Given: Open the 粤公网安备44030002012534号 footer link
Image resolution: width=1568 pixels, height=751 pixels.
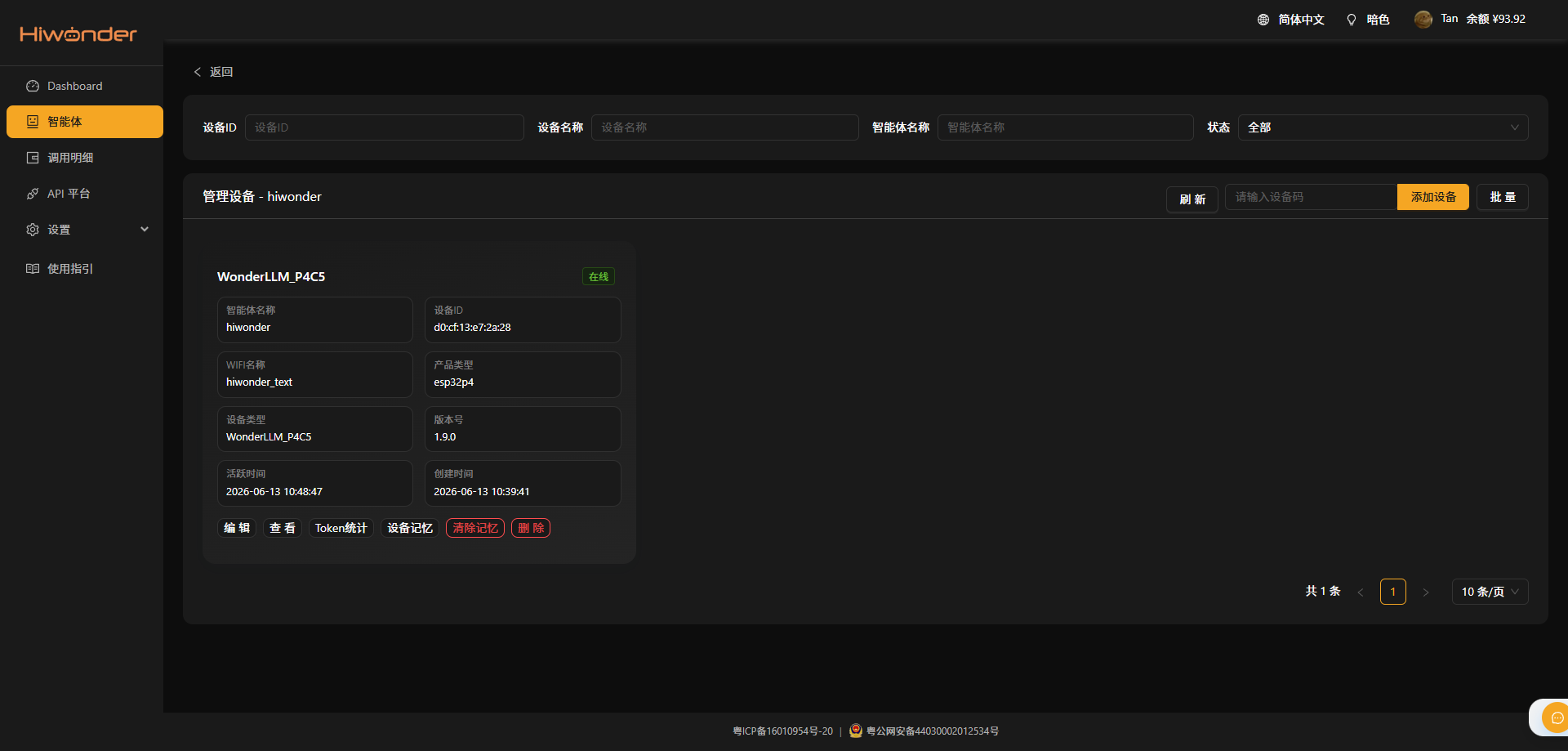Looking at the screenshot, I should tap(933, 731).
